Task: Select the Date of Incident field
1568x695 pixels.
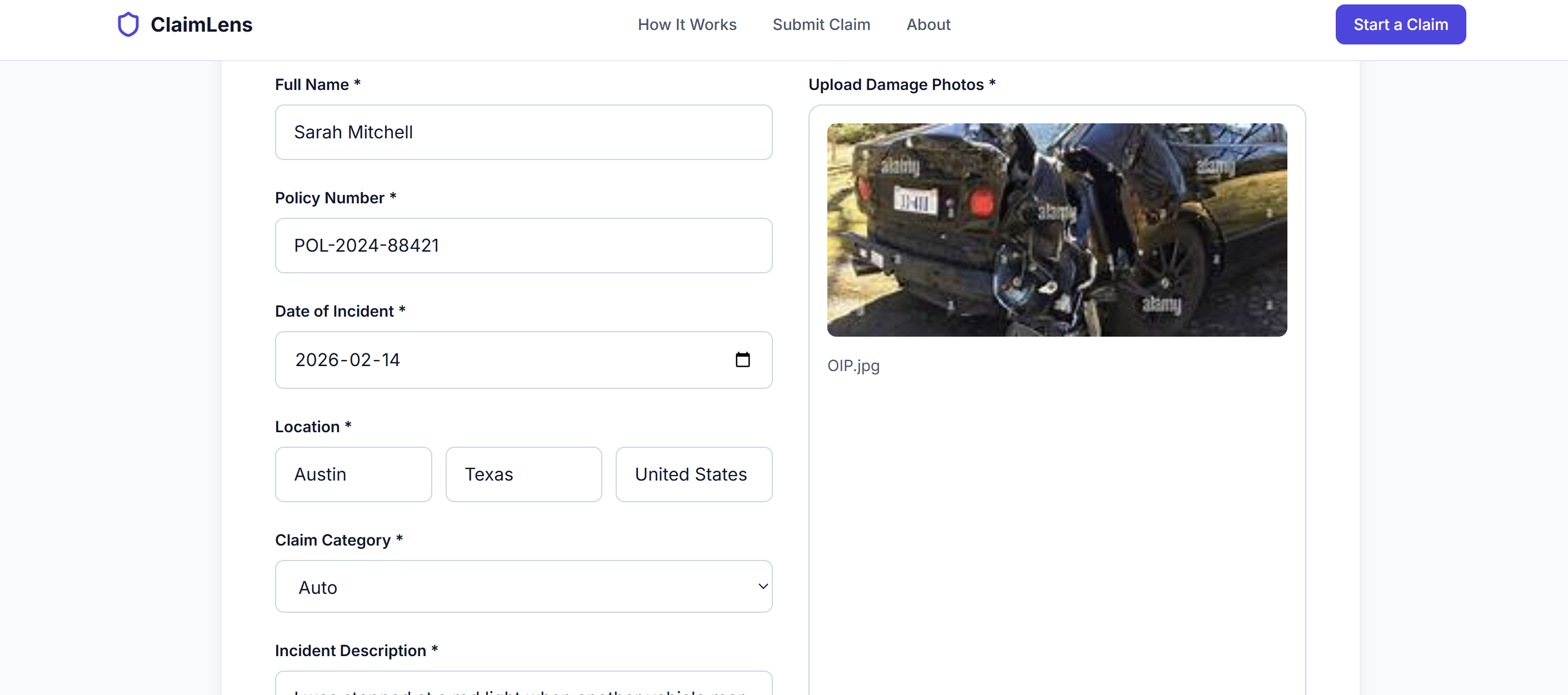Action: click(487, 359)
